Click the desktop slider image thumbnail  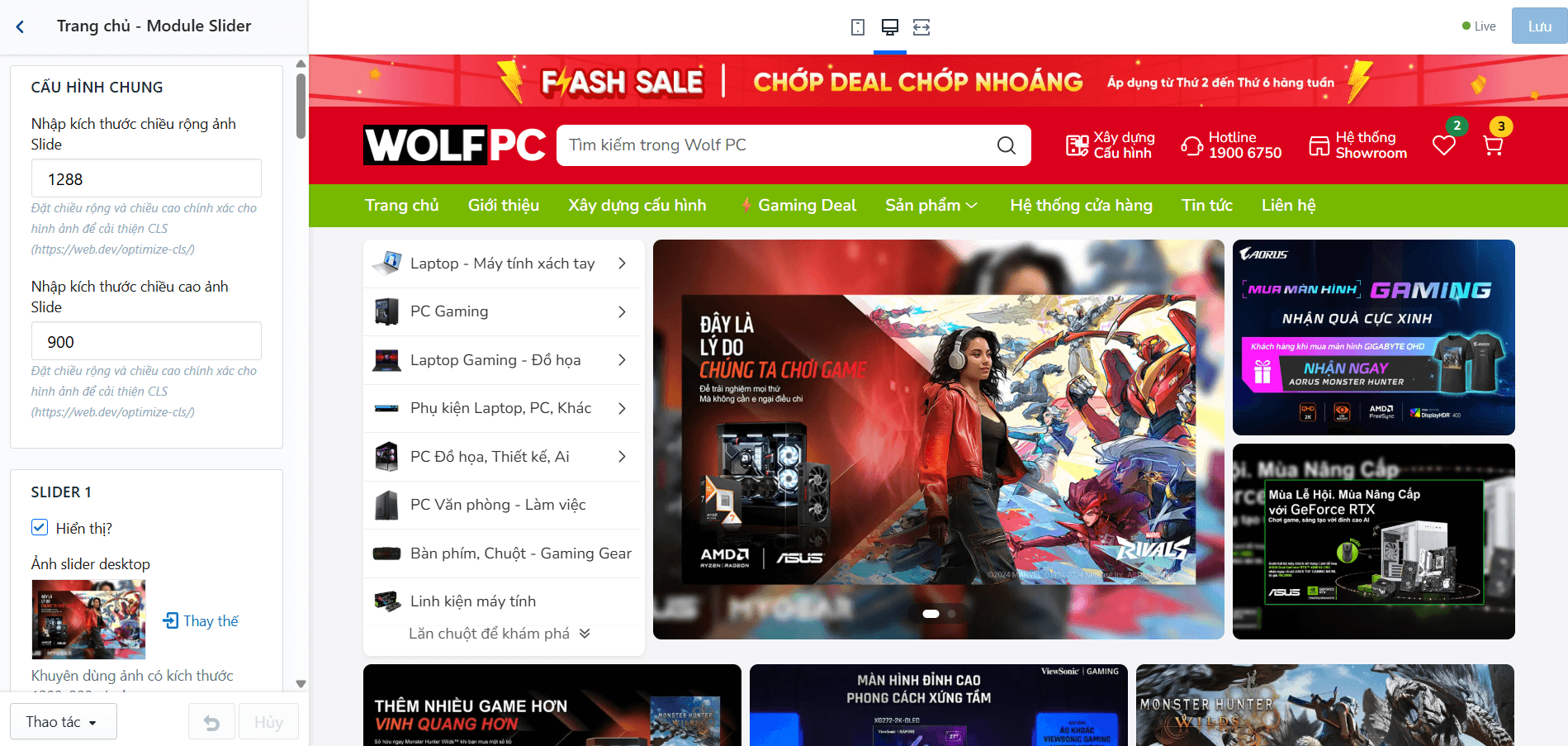tap(88, 620)
